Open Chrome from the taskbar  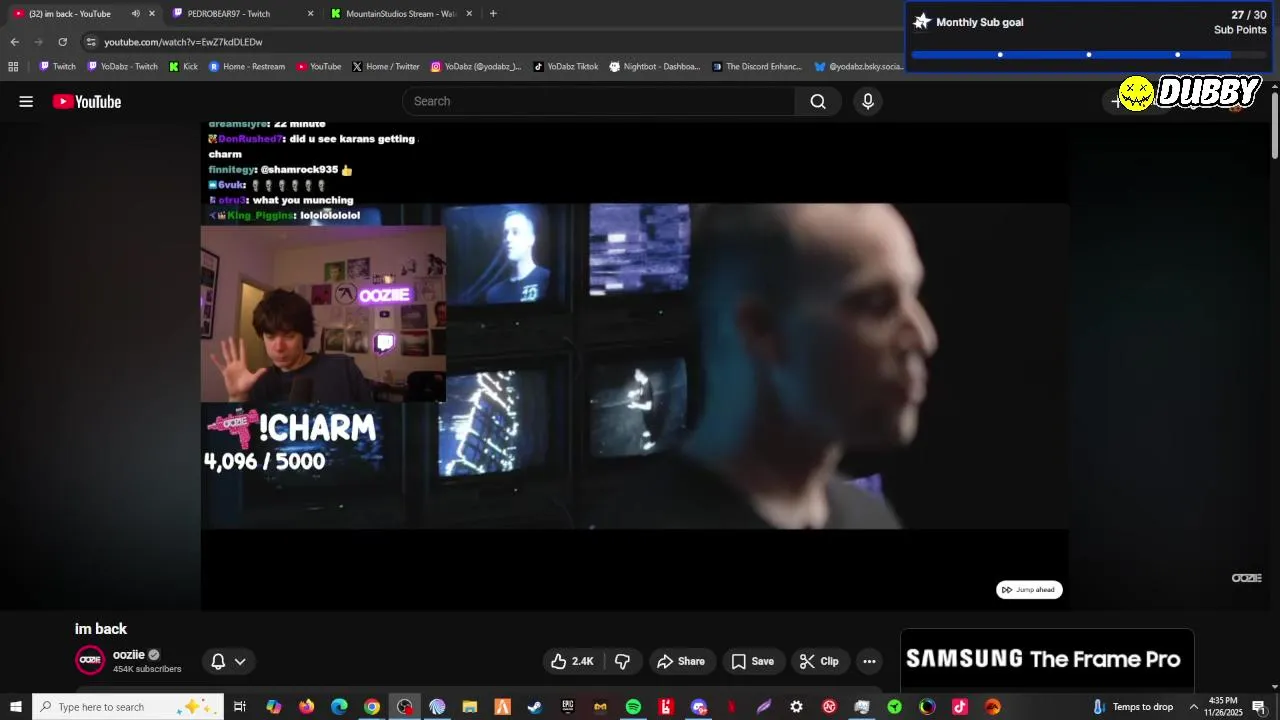pyautogui.click(x=372, y=707)
